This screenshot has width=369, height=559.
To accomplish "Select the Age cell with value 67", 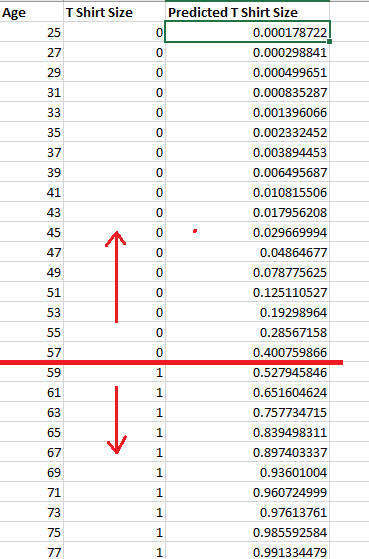I will [x=31, y=452].
